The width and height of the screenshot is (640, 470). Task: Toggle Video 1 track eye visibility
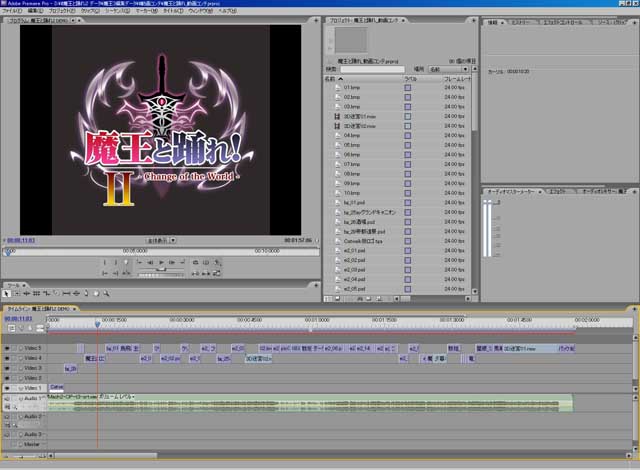point(7,388)
